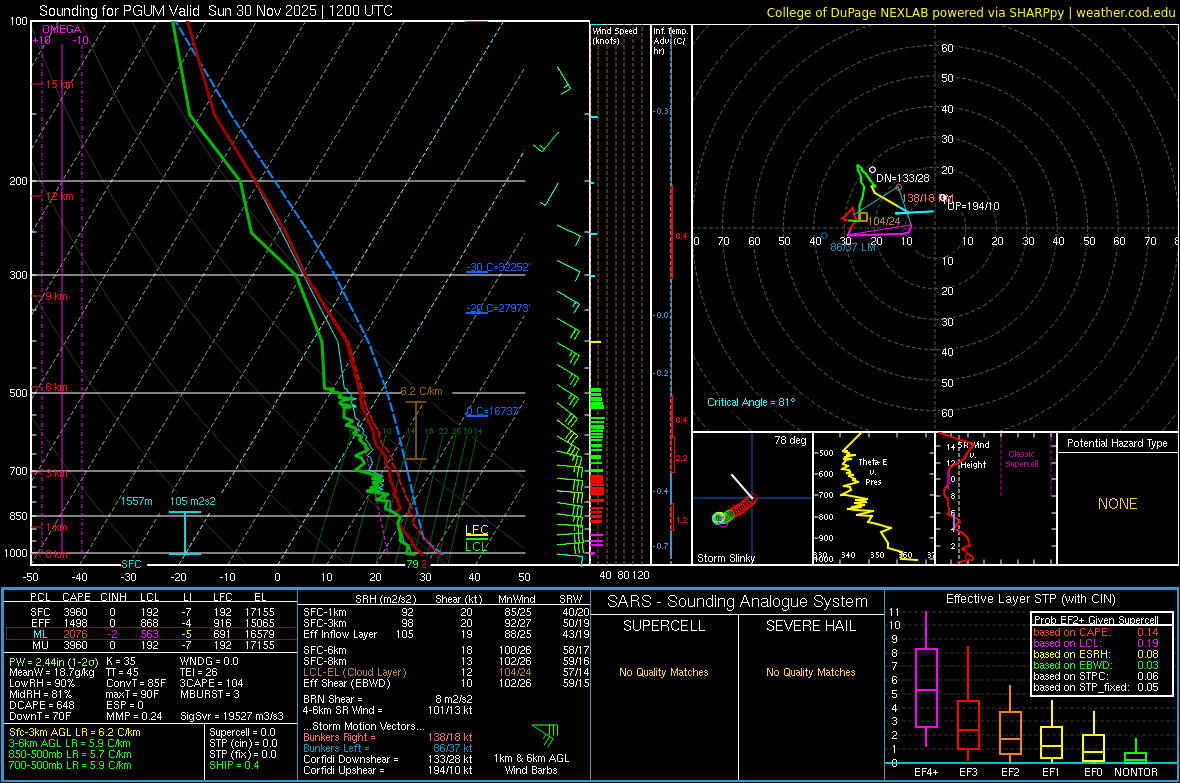Click the Corfidi Downshear label

[x=351, y=759]
